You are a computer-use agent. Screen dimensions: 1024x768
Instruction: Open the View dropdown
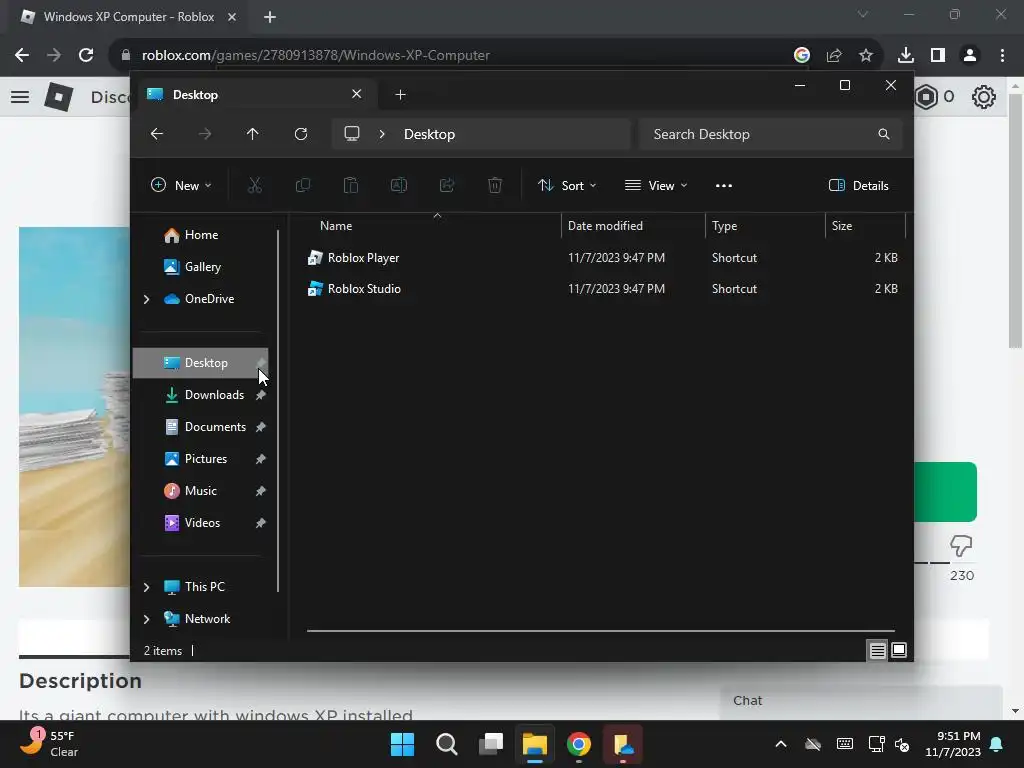point(656,185)
